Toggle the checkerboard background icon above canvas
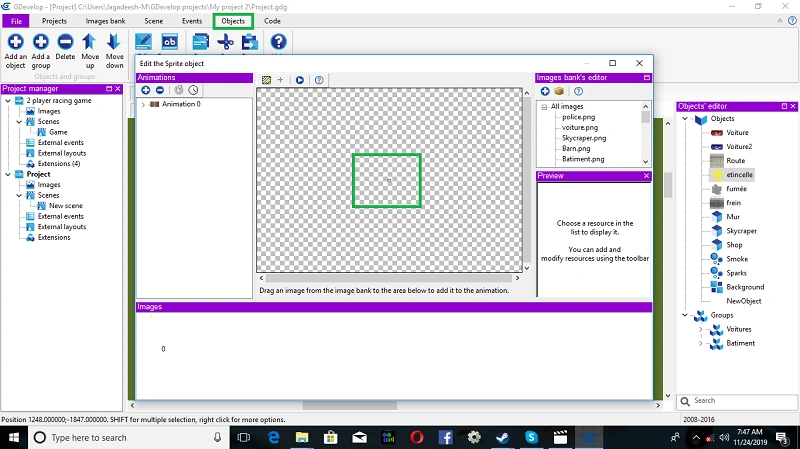 [x=266, y=80]
